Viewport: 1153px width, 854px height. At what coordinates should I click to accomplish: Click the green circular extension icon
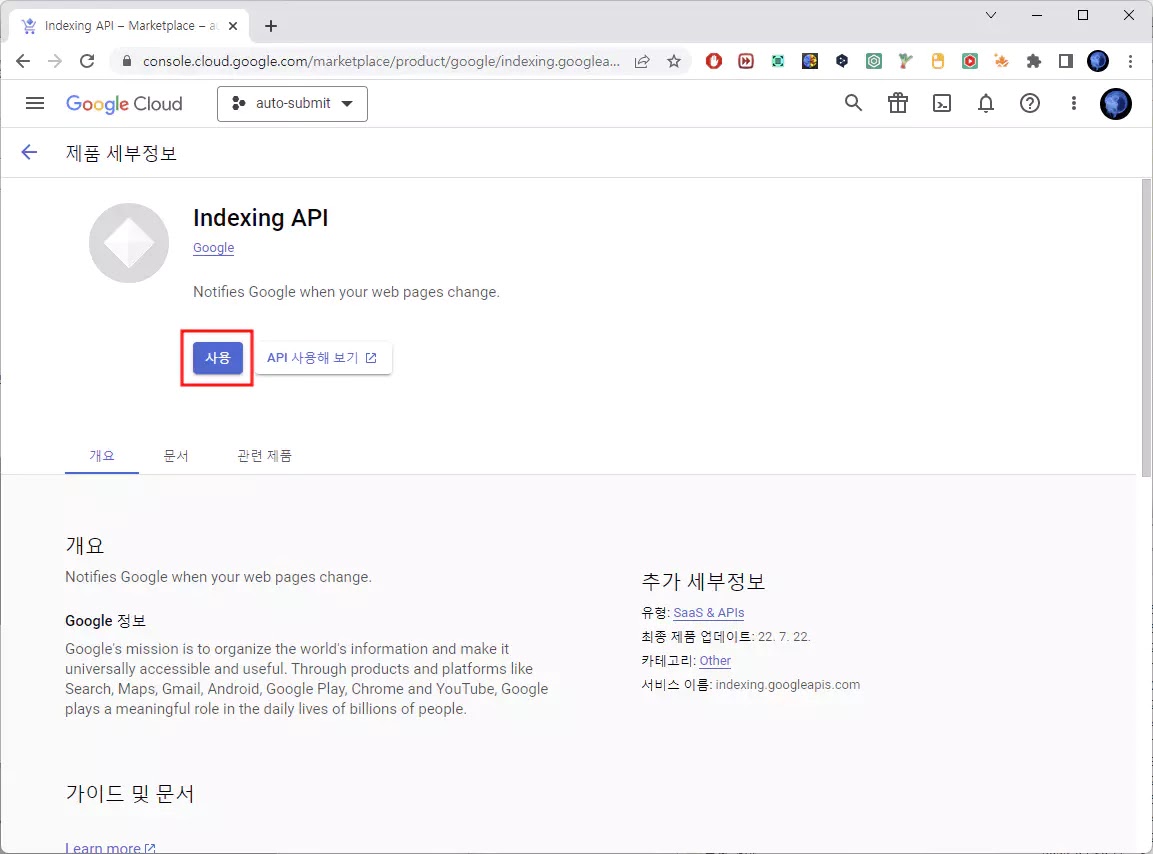click(874, 61)
